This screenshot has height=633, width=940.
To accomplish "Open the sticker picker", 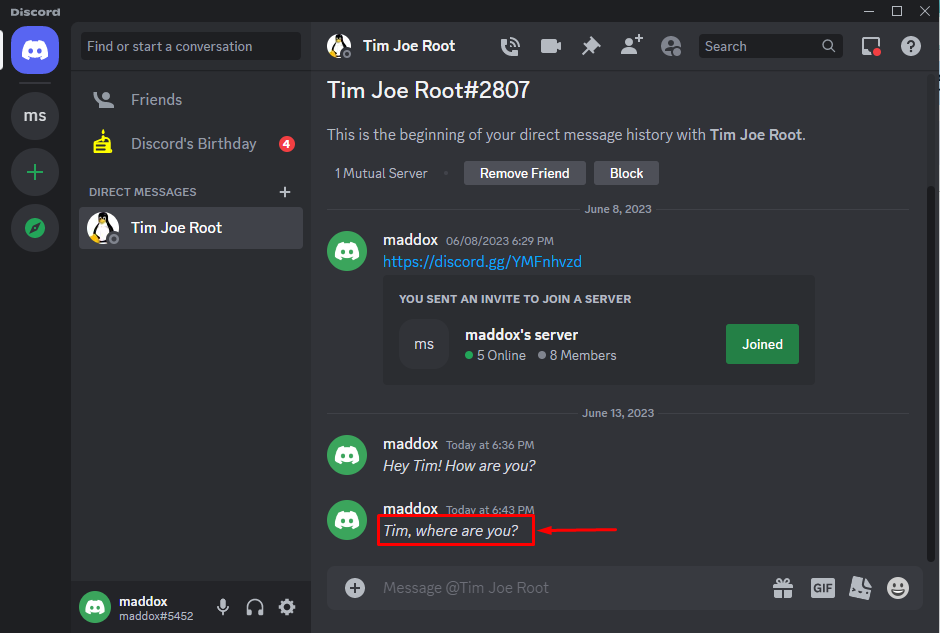I will click(860, 588).
